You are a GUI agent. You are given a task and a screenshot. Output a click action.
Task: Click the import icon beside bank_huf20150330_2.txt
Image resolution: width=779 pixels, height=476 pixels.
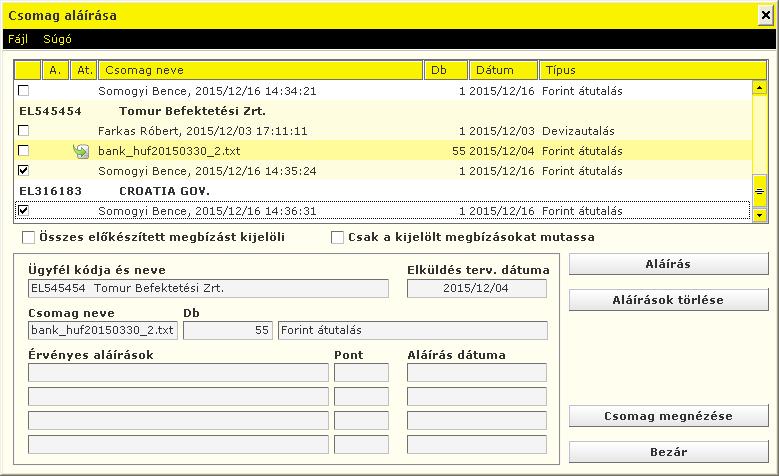pyautogui.click(x=80, y=151)
